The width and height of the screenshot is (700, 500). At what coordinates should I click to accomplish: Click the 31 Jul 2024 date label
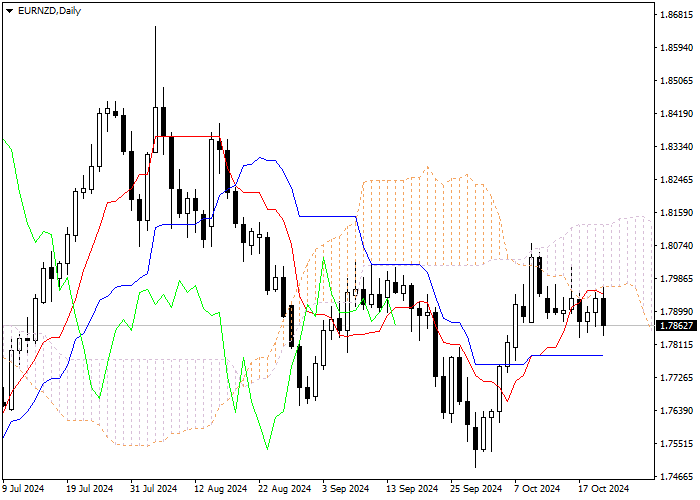point(154,489)
